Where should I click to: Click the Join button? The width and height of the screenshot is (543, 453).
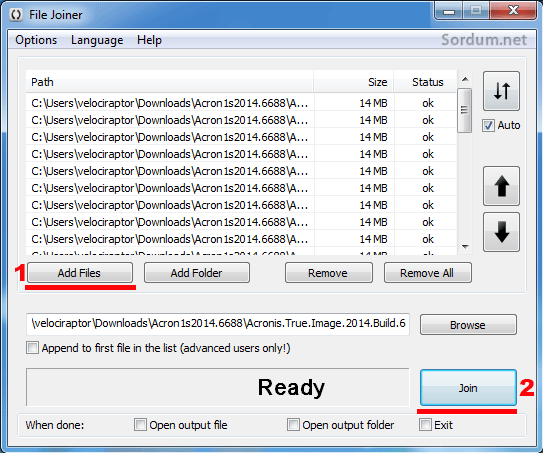(468, 388)
